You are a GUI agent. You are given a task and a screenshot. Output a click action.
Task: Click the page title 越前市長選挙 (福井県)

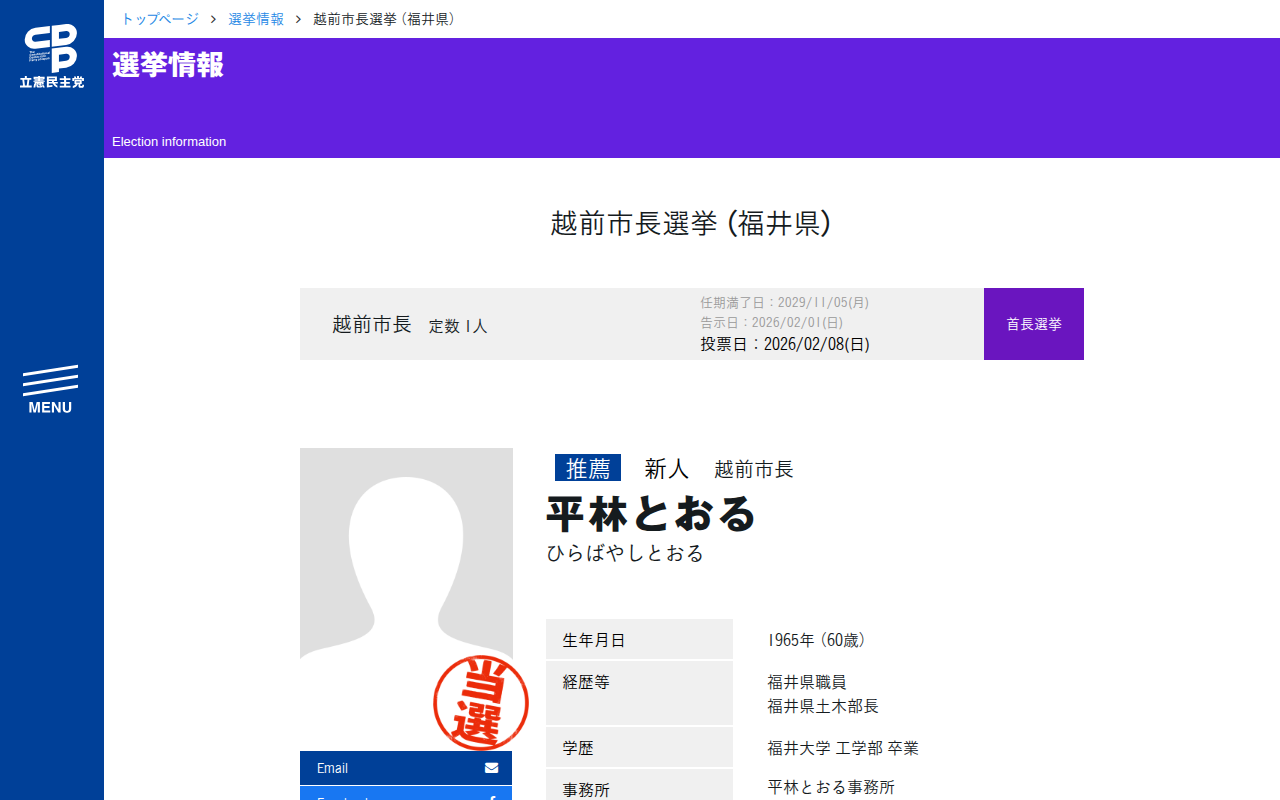(x=691, y=223)
